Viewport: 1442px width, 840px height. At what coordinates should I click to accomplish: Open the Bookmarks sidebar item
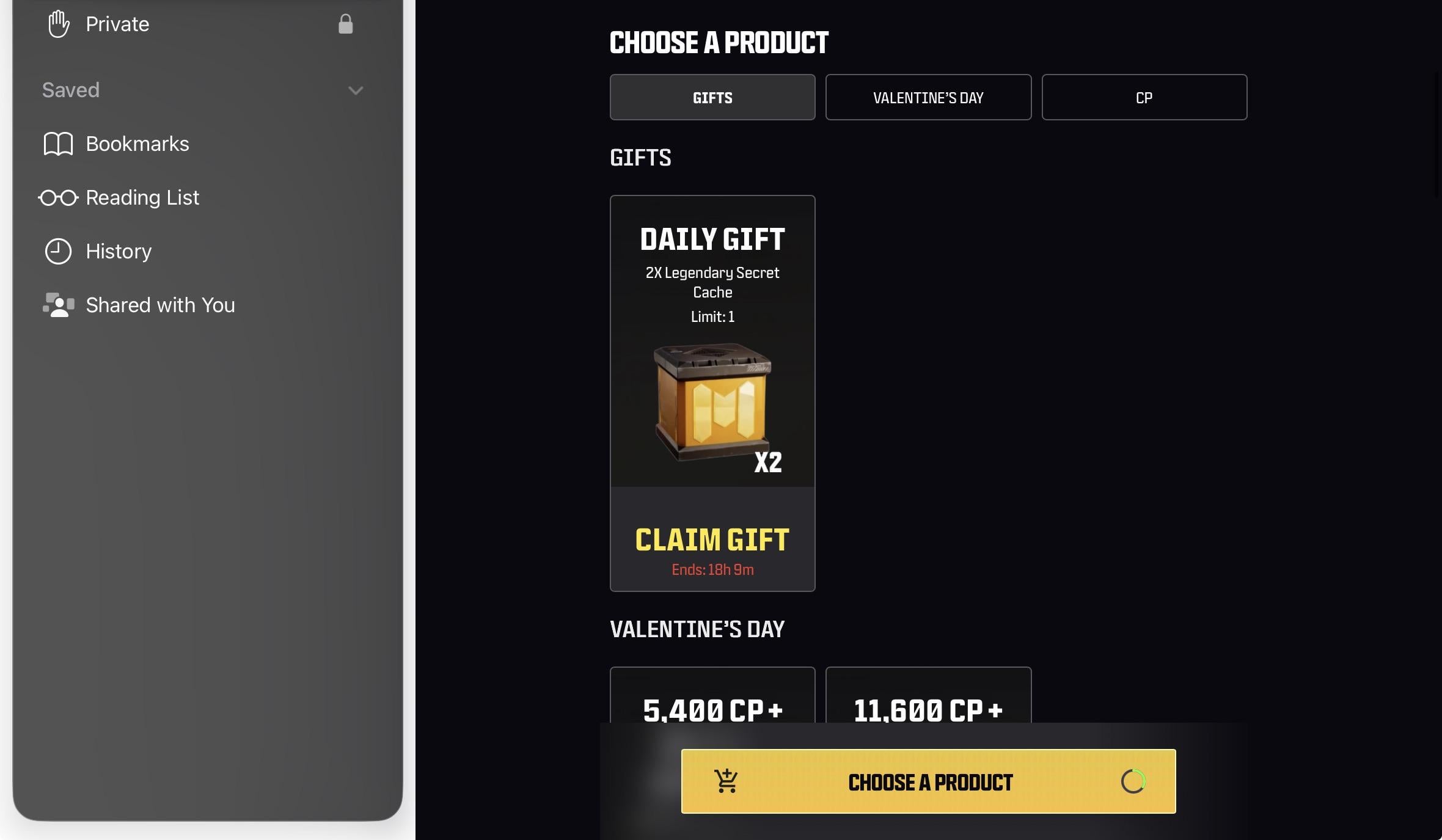point(137,144)
